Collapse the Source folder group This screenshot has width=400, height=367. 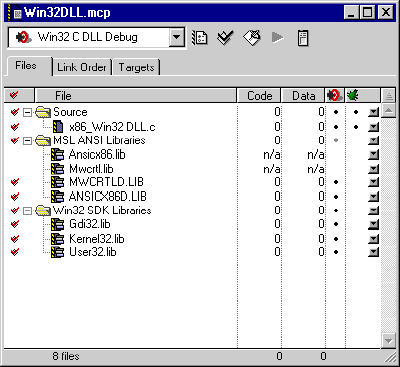pos(27,113)
